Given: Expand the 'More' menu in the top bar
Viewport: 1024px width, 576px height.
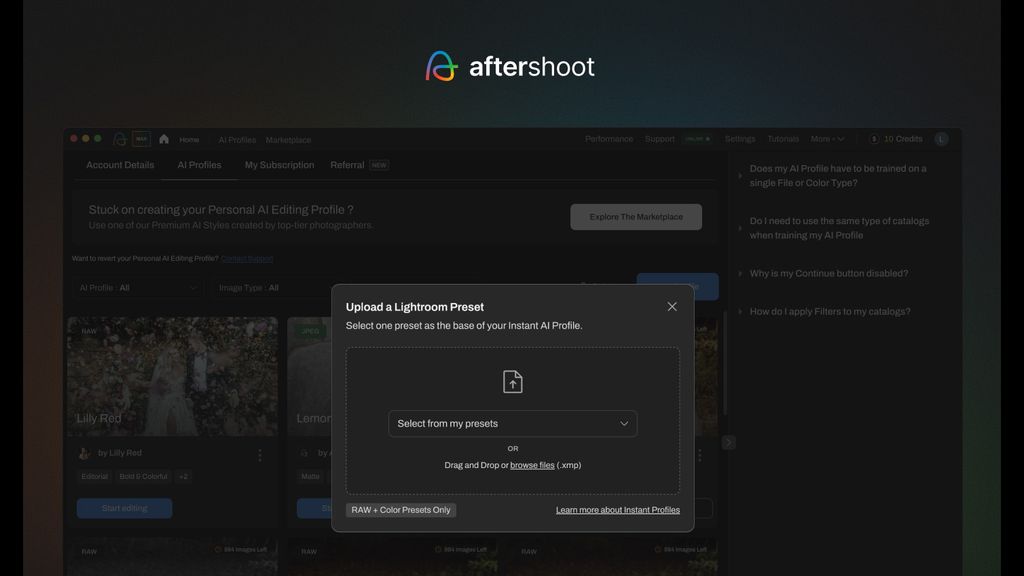Looking at the screenshot, I should pos(826,139).
